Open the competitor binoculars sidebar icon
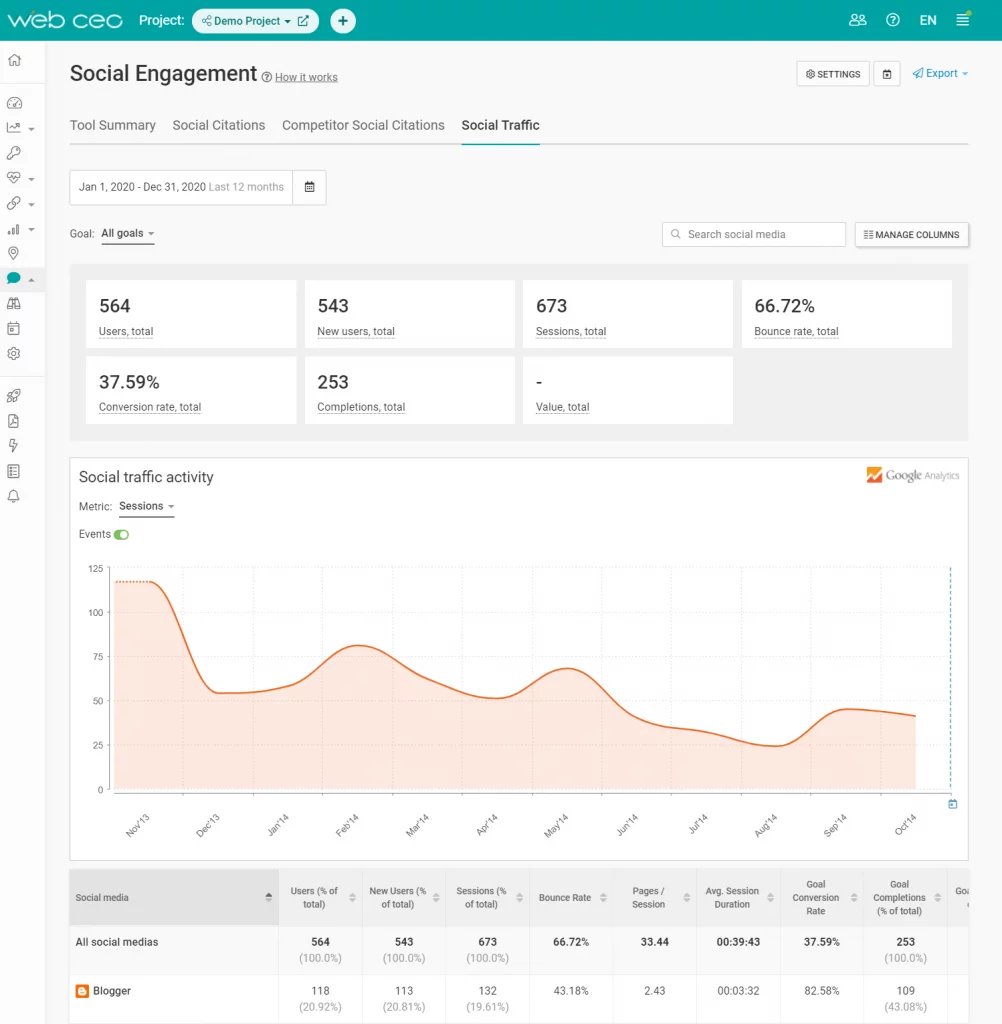This screenshot has height=1024, width=1002. pyautogui.click(x=13, y=304)
